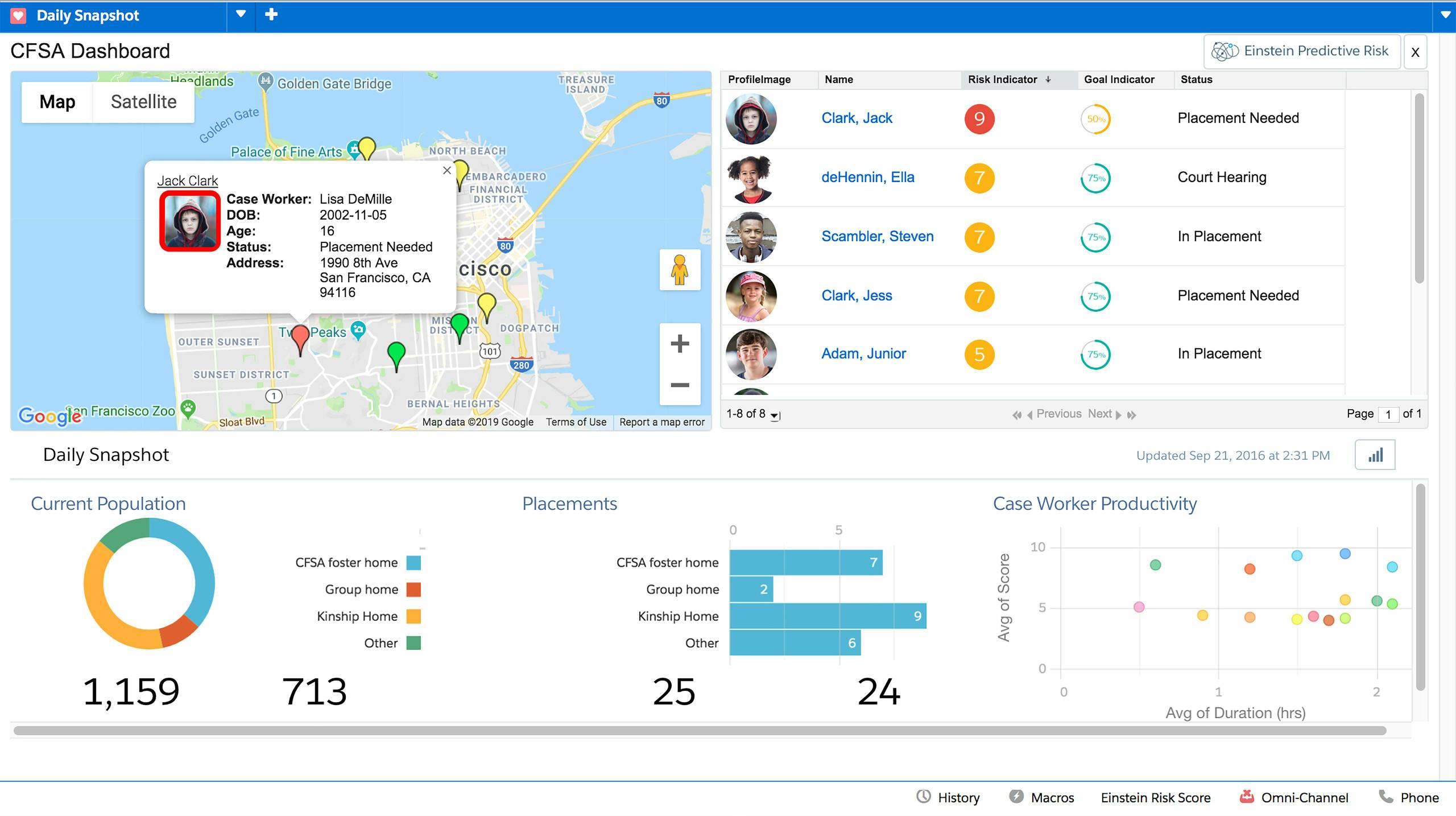Open the 1-8 of 8 records dropdown
Image resolution: width=1456 pixels, height=816 pixels.
coord(774,415)
